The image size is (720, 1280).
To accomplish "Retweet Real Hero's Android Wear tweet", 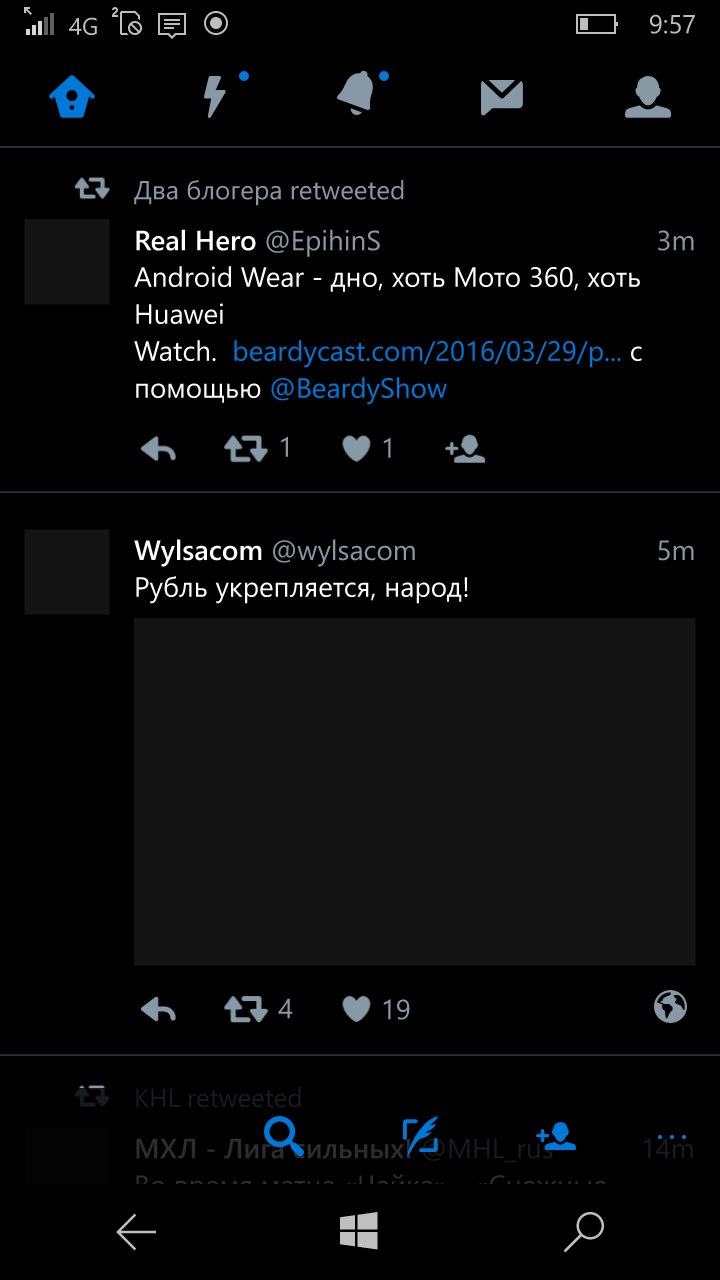I will coord(246,449).
